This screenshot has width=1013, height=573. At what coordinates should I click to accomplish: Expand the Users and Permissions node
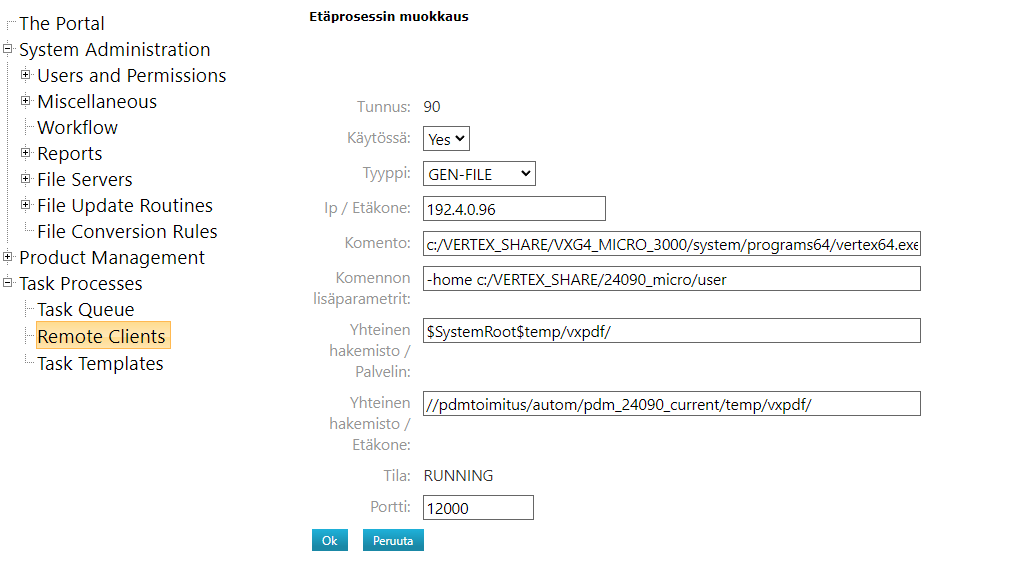(x=26, y=75)
